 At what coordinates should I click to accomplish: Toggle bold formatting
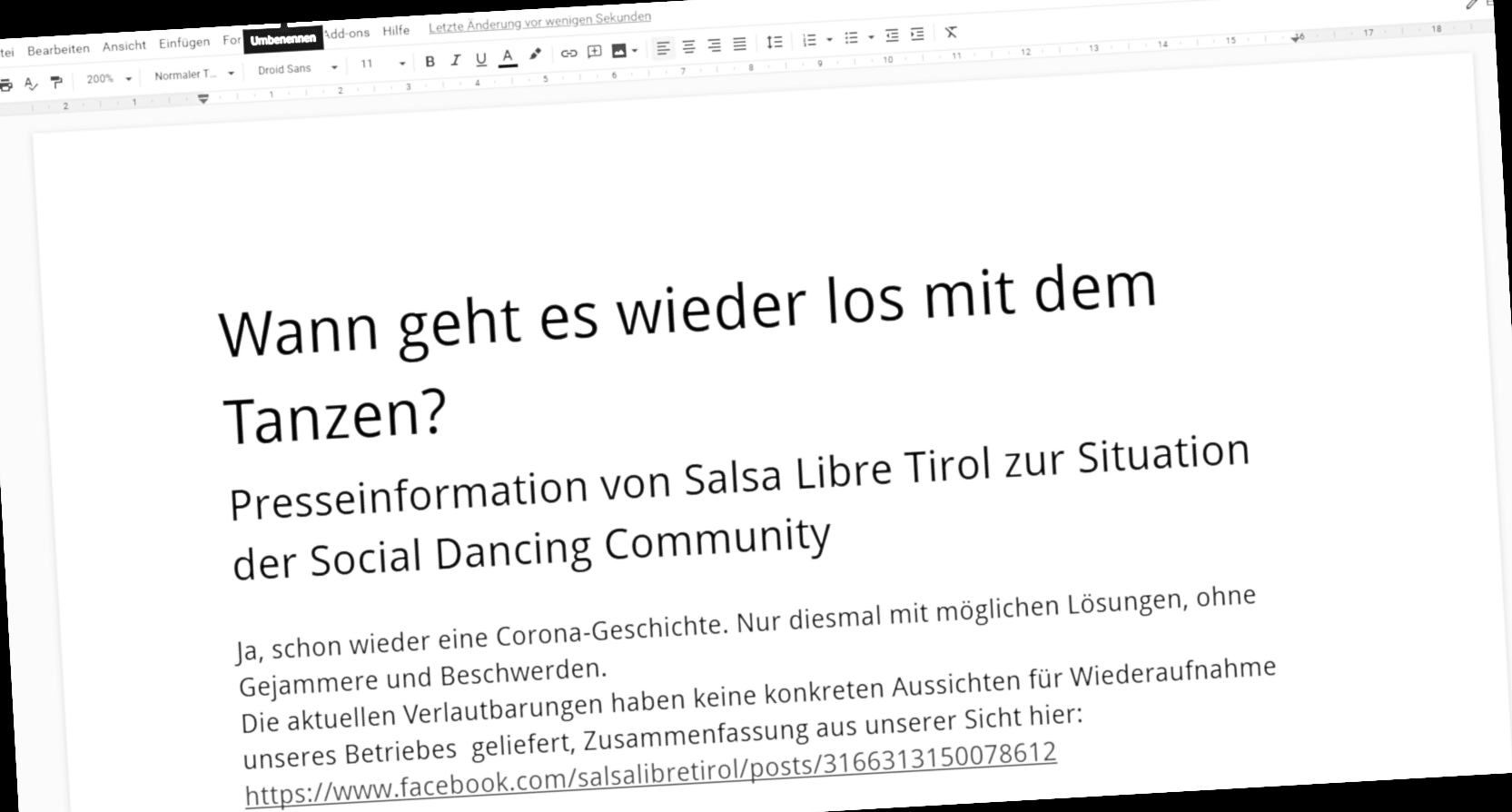(430, 62)
